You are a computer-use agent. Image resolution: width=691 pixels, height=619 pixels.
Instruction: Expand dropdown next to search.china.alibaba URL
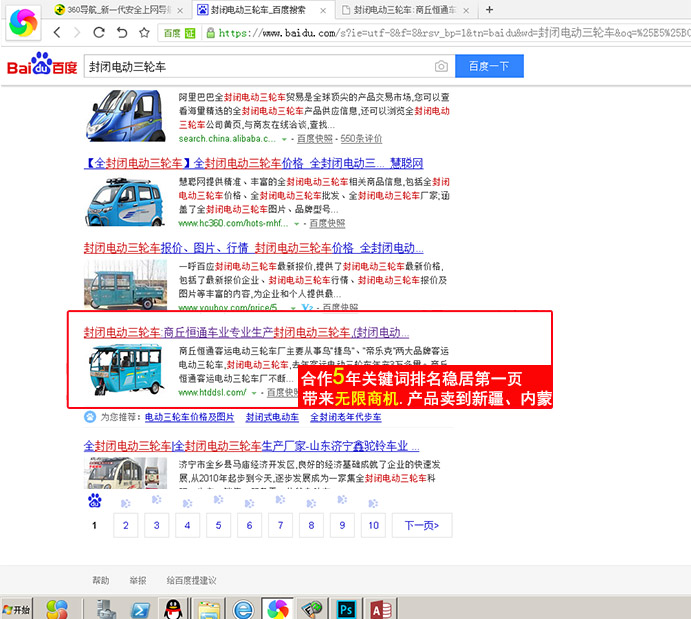[284, 139]
